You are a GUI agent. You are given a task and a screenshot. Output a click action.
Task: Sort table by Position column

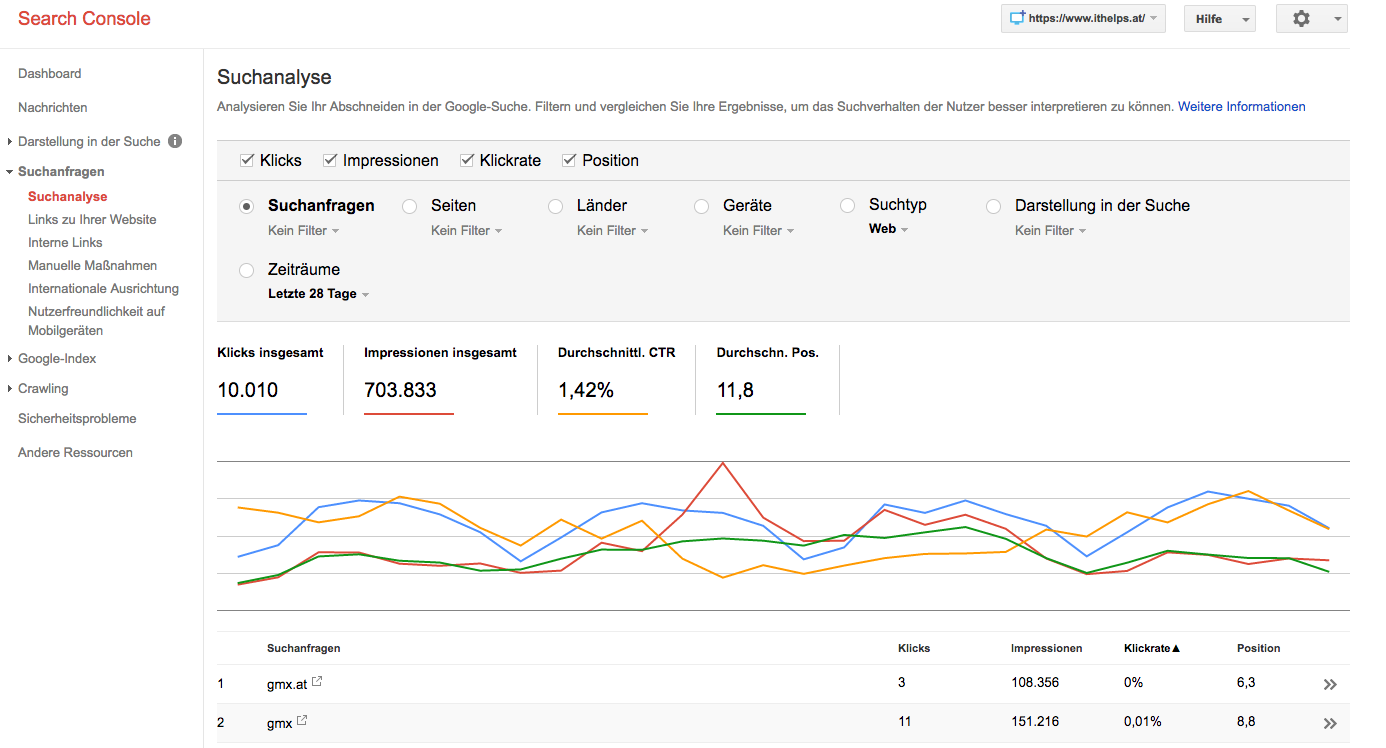coord(1258,648)
